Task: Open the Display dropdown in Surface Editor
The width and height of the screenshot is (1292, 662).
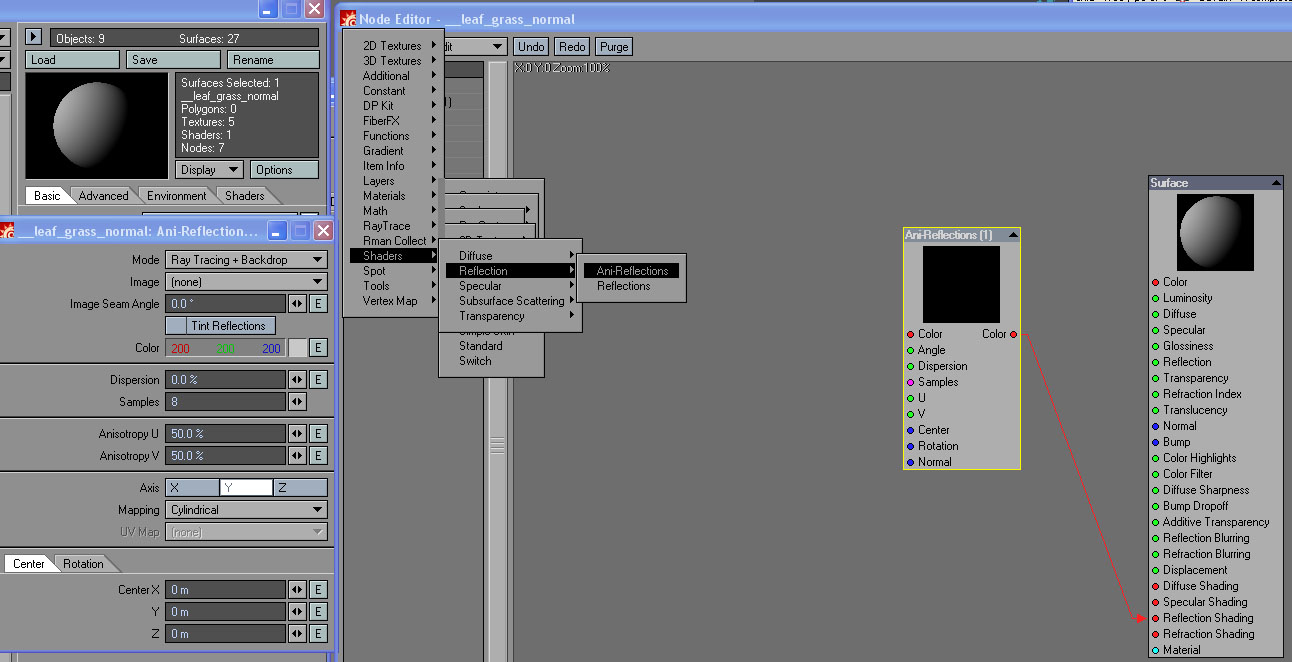Action: click(x=209, y=170)
